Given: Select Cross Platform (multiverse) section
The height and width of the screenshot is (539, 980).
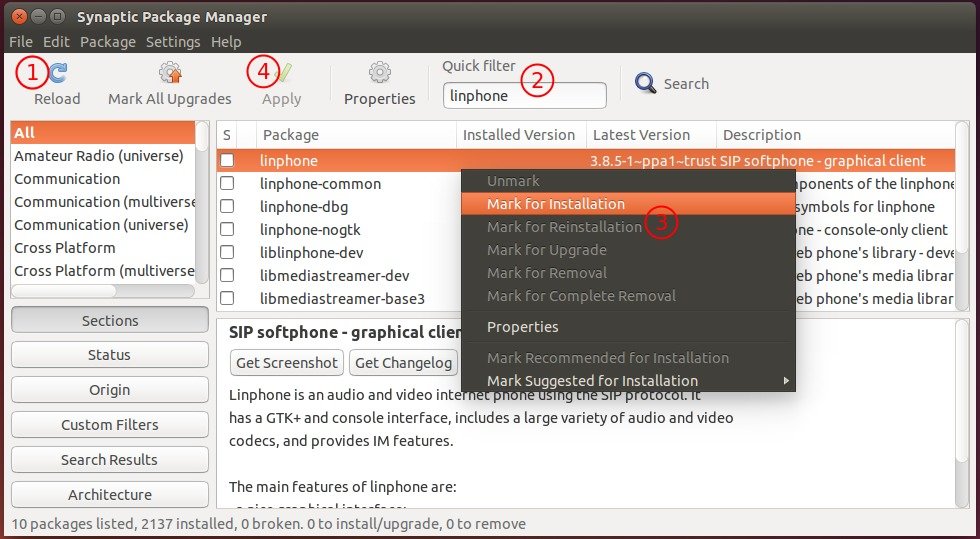Looking at the screenshot, I should 103,271.
